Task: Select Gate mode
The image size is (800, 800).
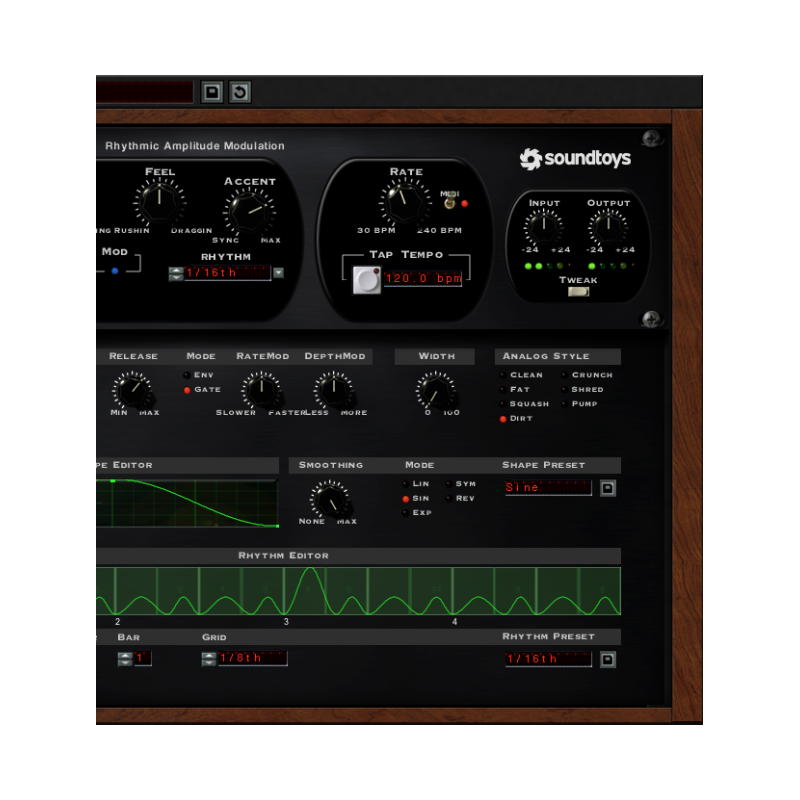Action: 186,389
